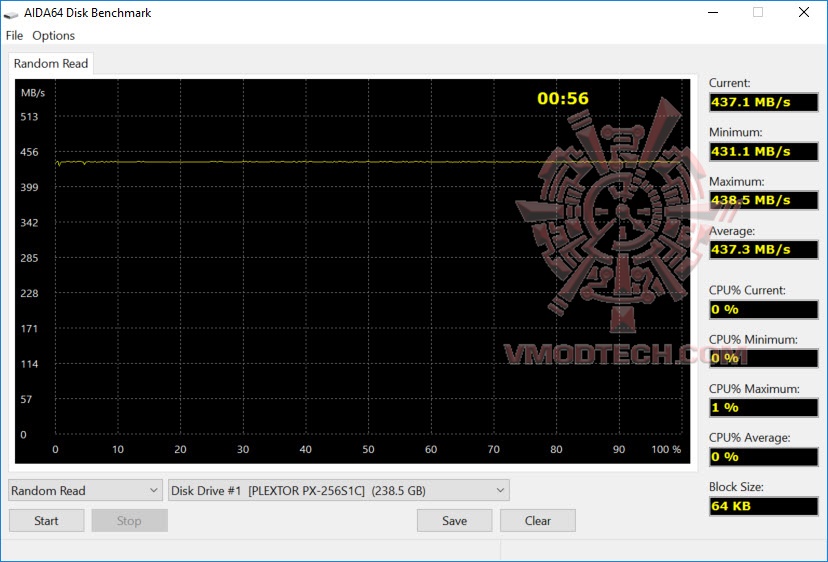The image size is (828, 562).
Task: Click the CPU% Average value field
Action: pos(764,457)
